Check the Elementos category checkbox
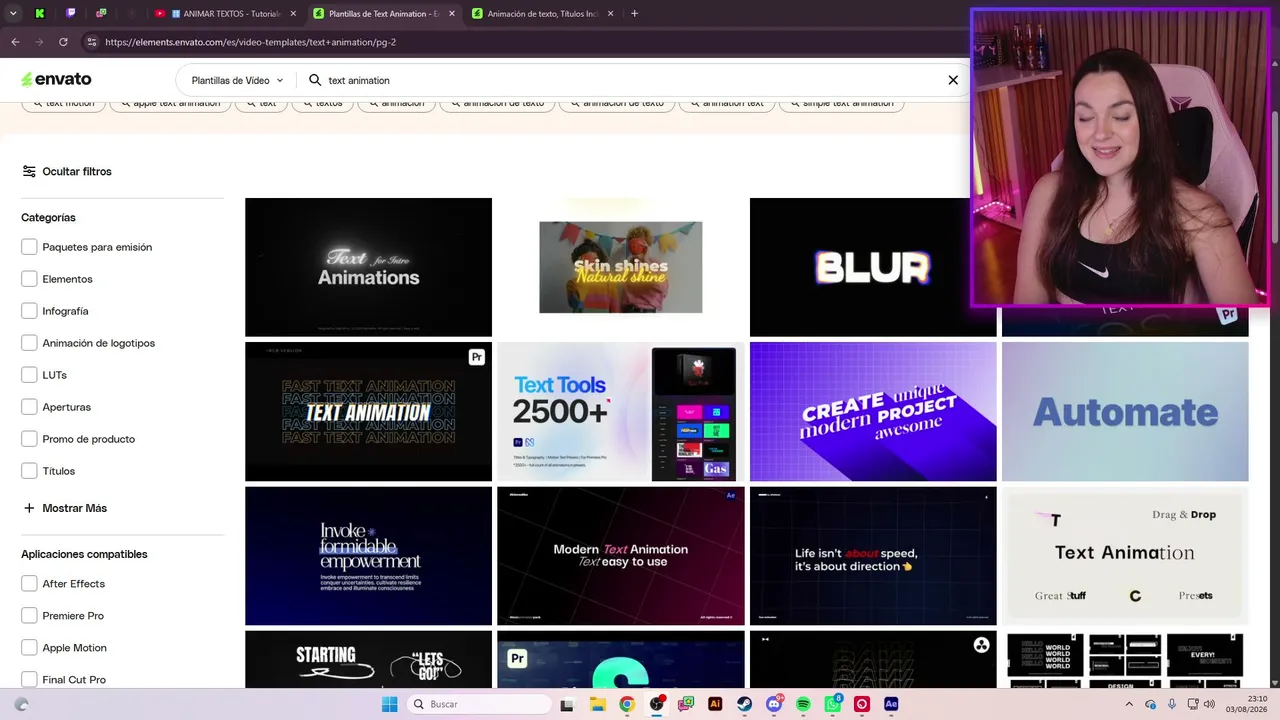Screen dimensions: 1280x720 point(29,279)
